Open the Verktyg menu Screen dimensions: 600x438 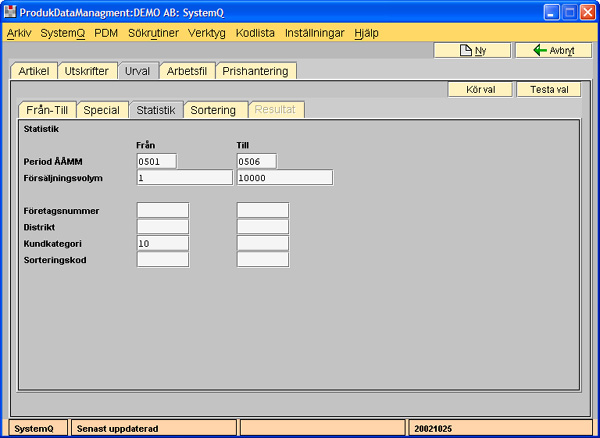(x=208, y=32)
